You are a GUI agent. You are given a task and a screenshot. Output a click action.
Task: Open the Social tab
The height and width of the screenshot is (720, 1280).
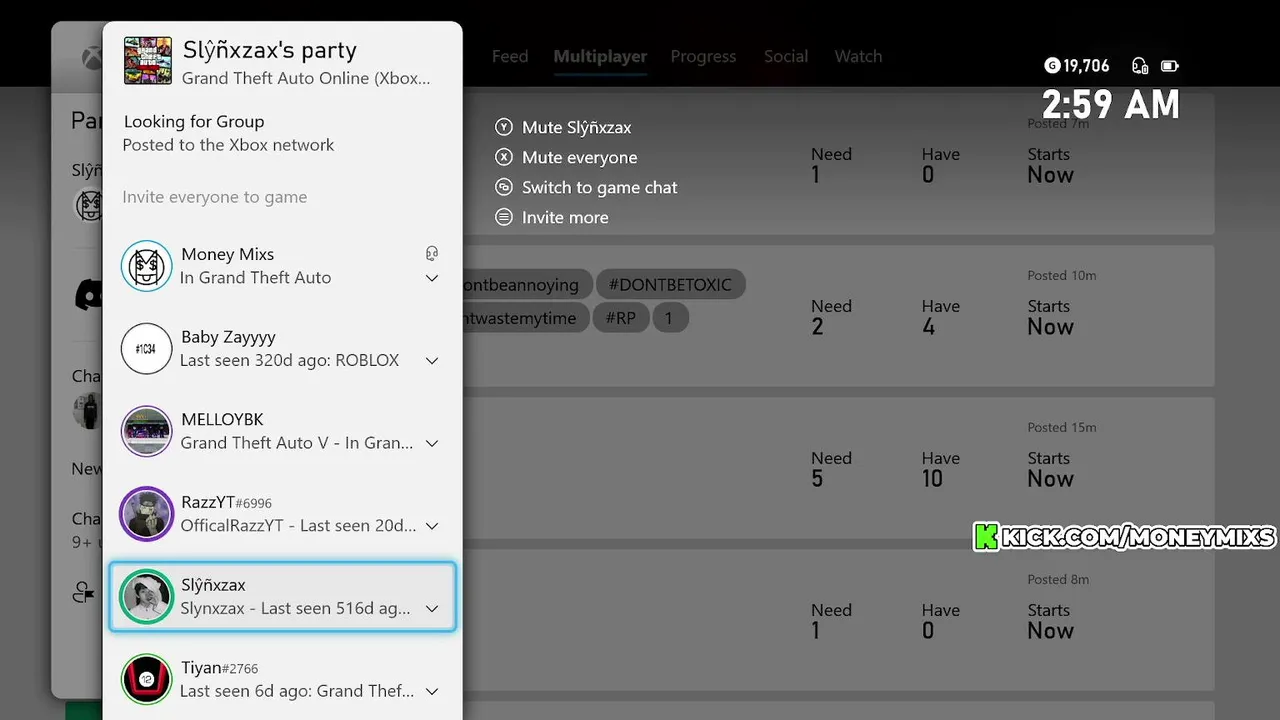(785, 57)
